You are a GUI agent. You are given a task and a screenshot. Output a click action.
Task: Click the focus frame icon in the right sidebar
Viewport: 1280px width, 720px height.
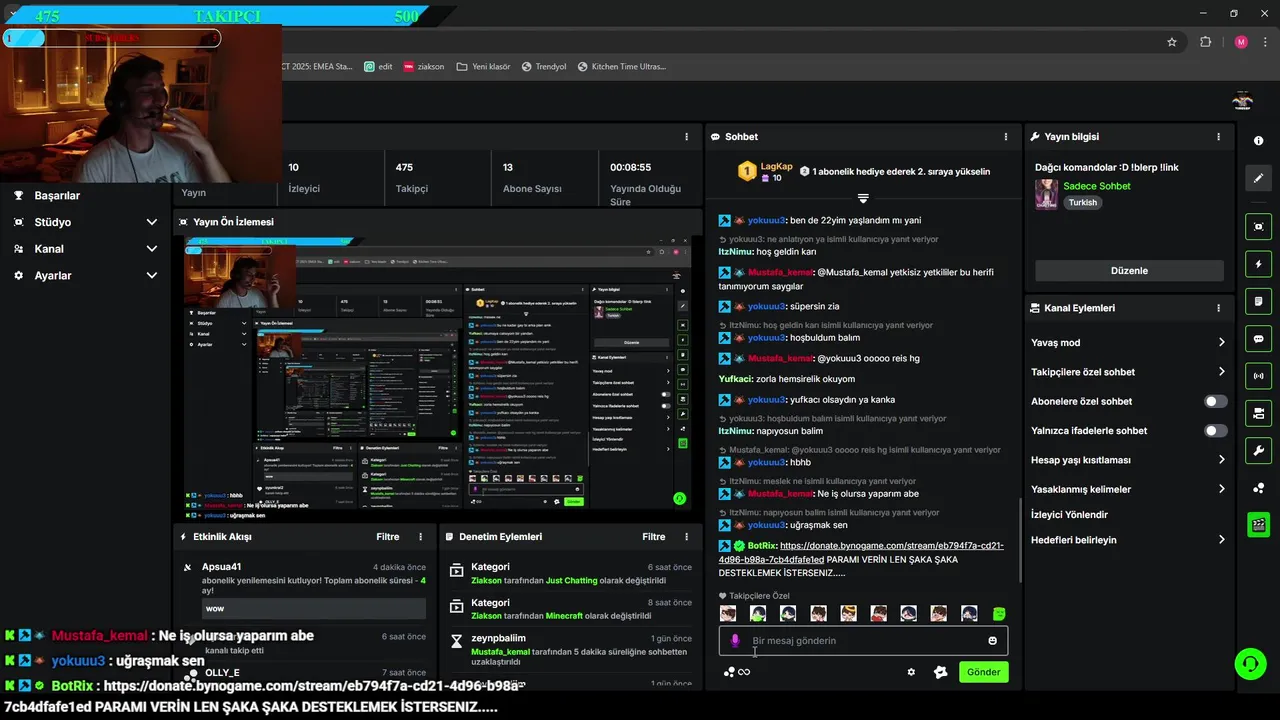pyautogui.click(x=1258, y=227)
